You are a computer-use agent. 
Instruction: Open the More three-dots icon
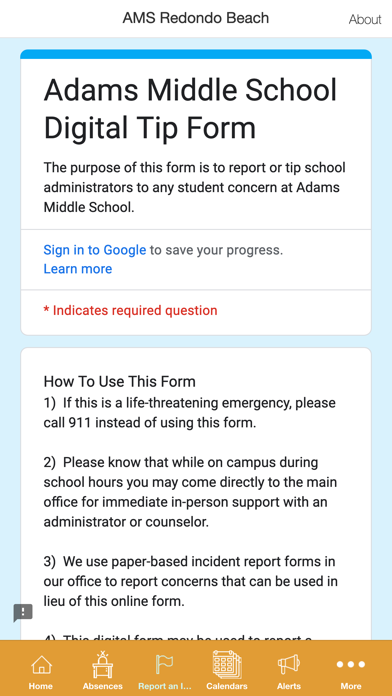pyautogui.click(x=351, y=664)
